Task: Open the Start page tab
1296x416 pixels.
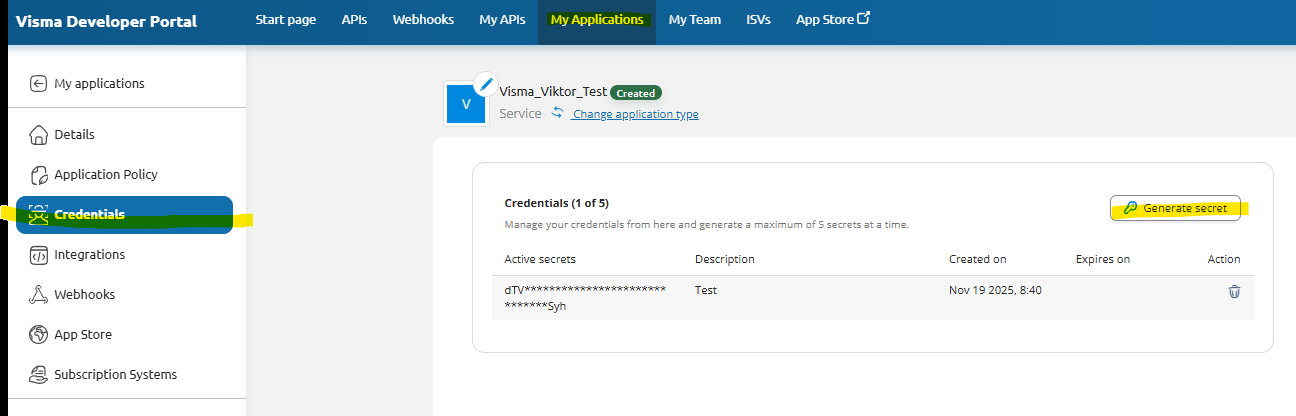Action: coord(286,19)
